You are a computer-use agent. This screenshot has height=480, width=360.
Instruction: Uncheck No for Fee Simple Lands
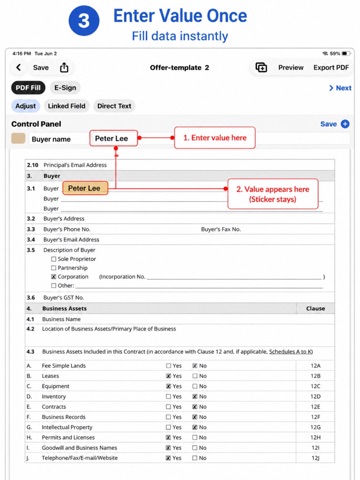(x=195, y=366)
